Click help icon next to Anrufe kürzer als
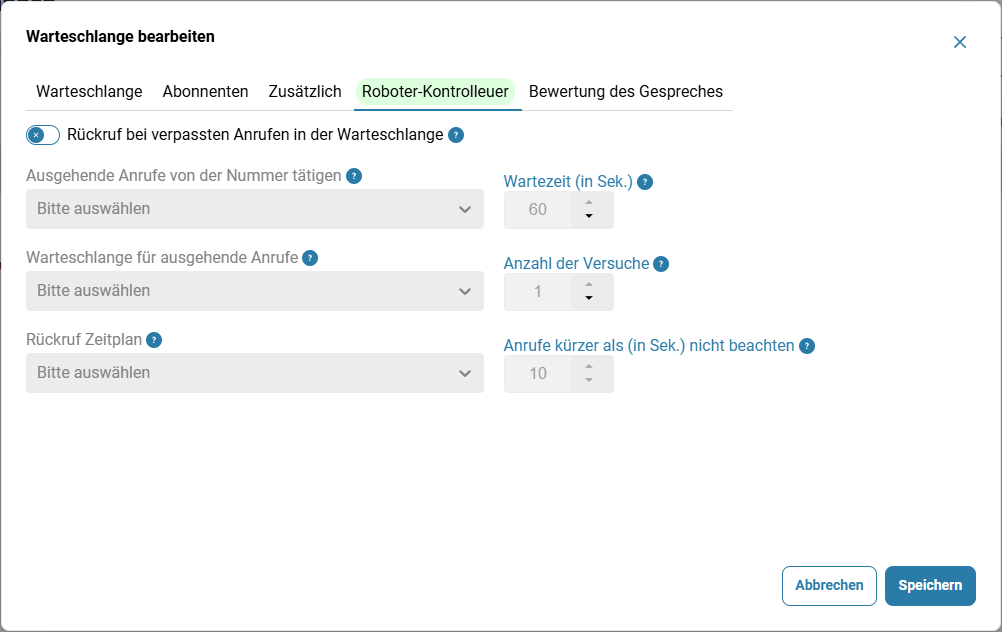 tap(807, 346)
